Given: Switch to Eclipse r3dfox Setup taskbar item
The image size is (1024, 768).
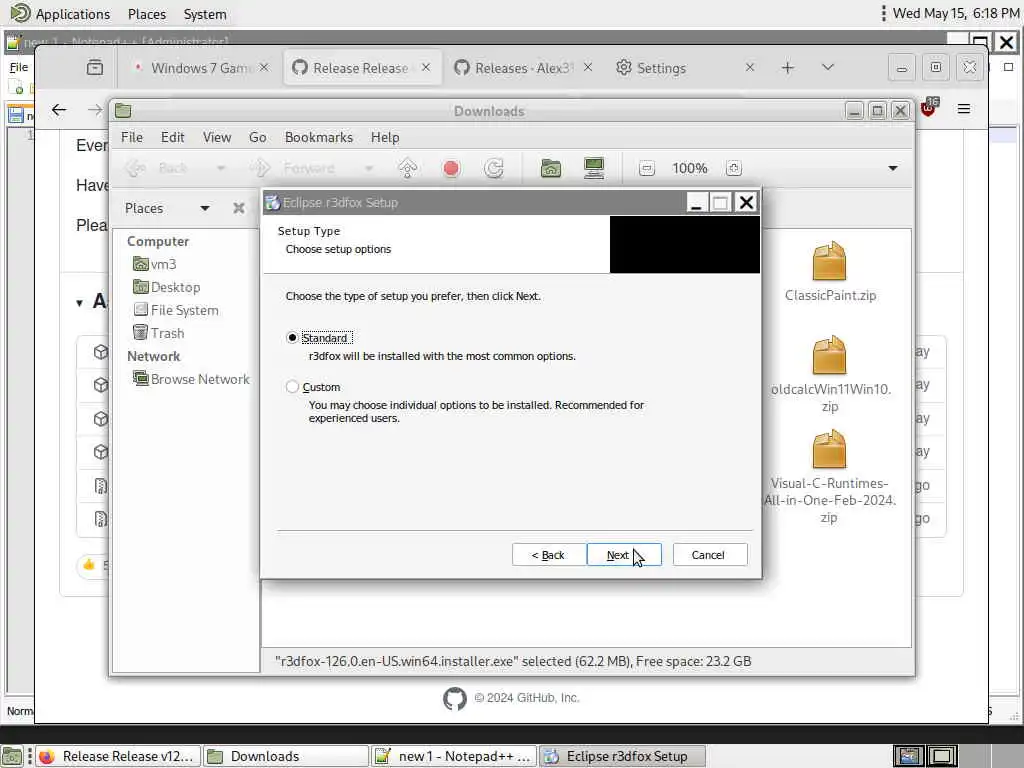Looking at the screenshot, I should (x=622, y=756).
